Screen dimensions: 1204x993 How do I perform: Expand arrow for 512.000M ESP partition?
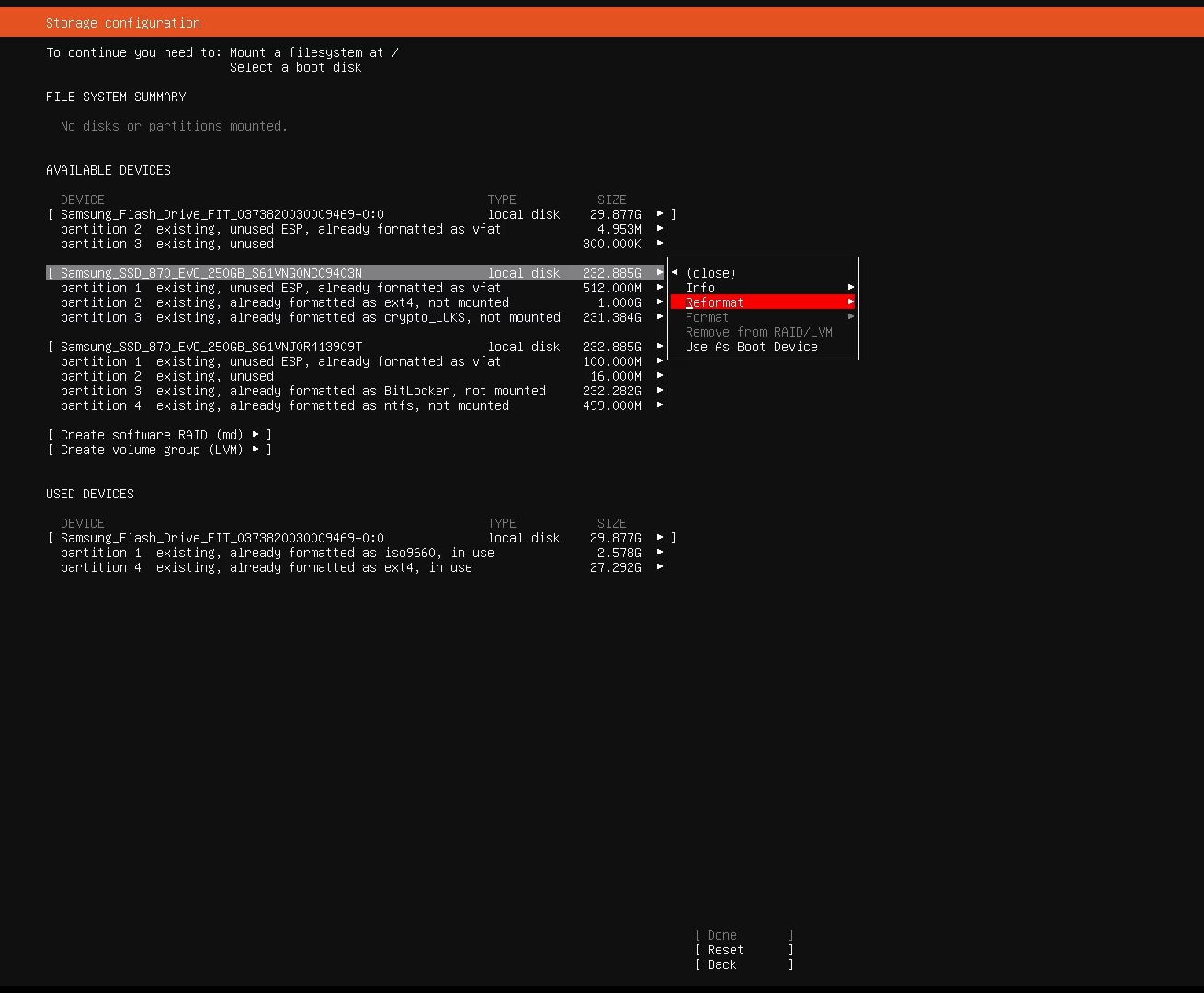660,288
